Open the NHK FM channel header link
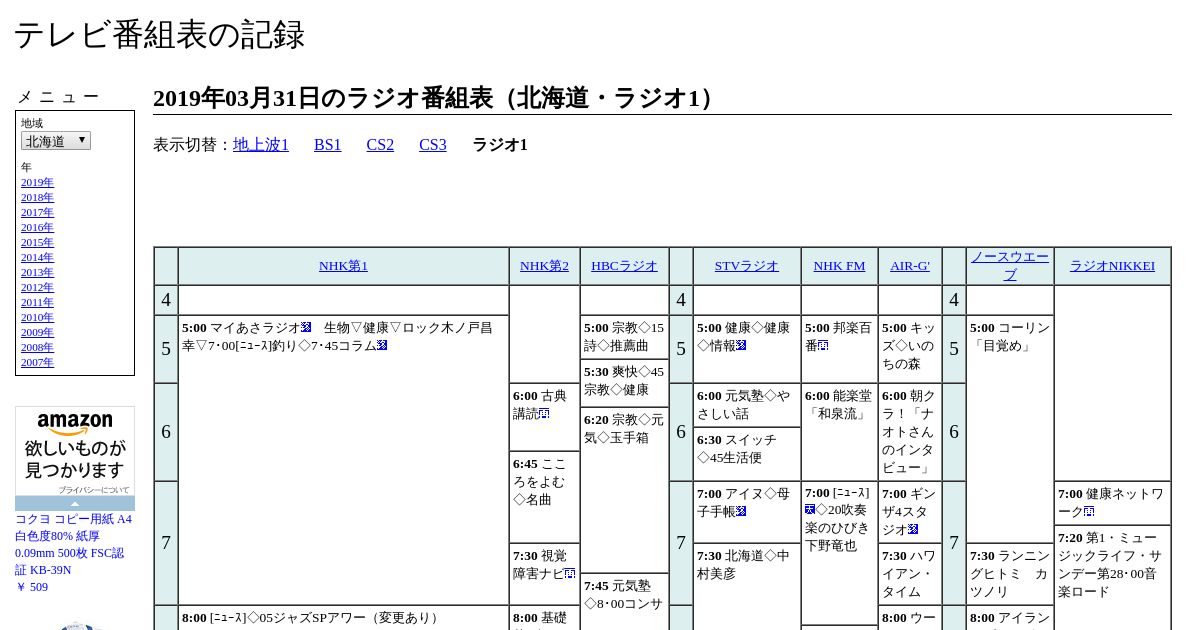1200x630 pixels. tap(839, 266)
